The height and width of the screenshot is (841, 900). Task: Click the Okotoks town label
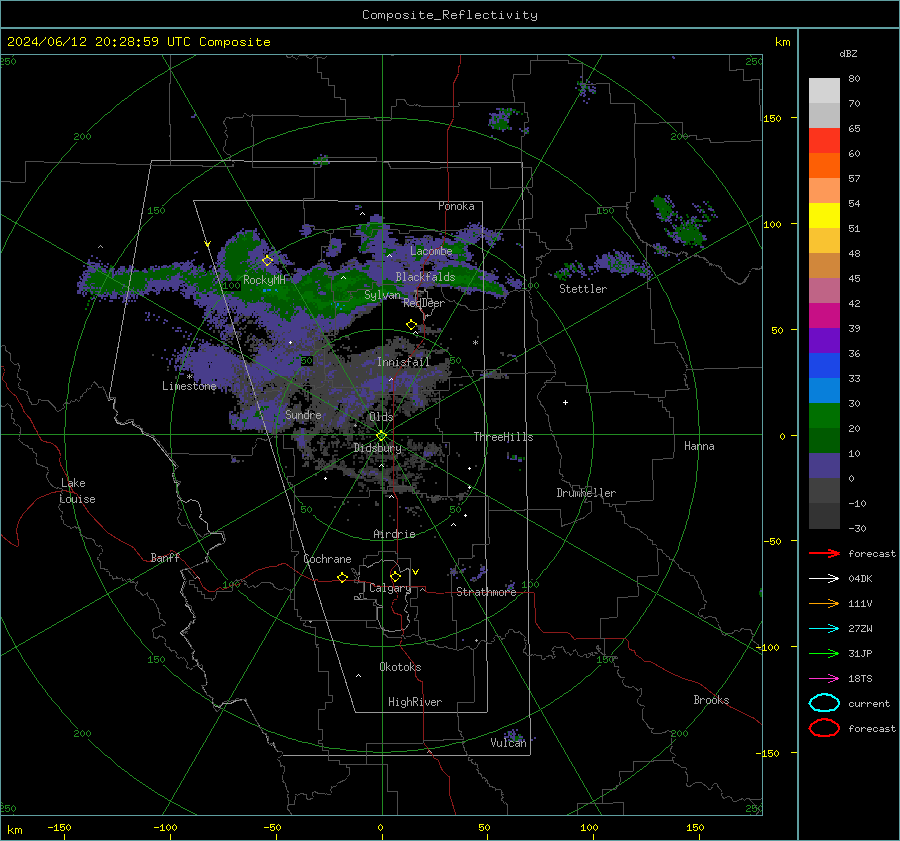(x=400, y=667)
